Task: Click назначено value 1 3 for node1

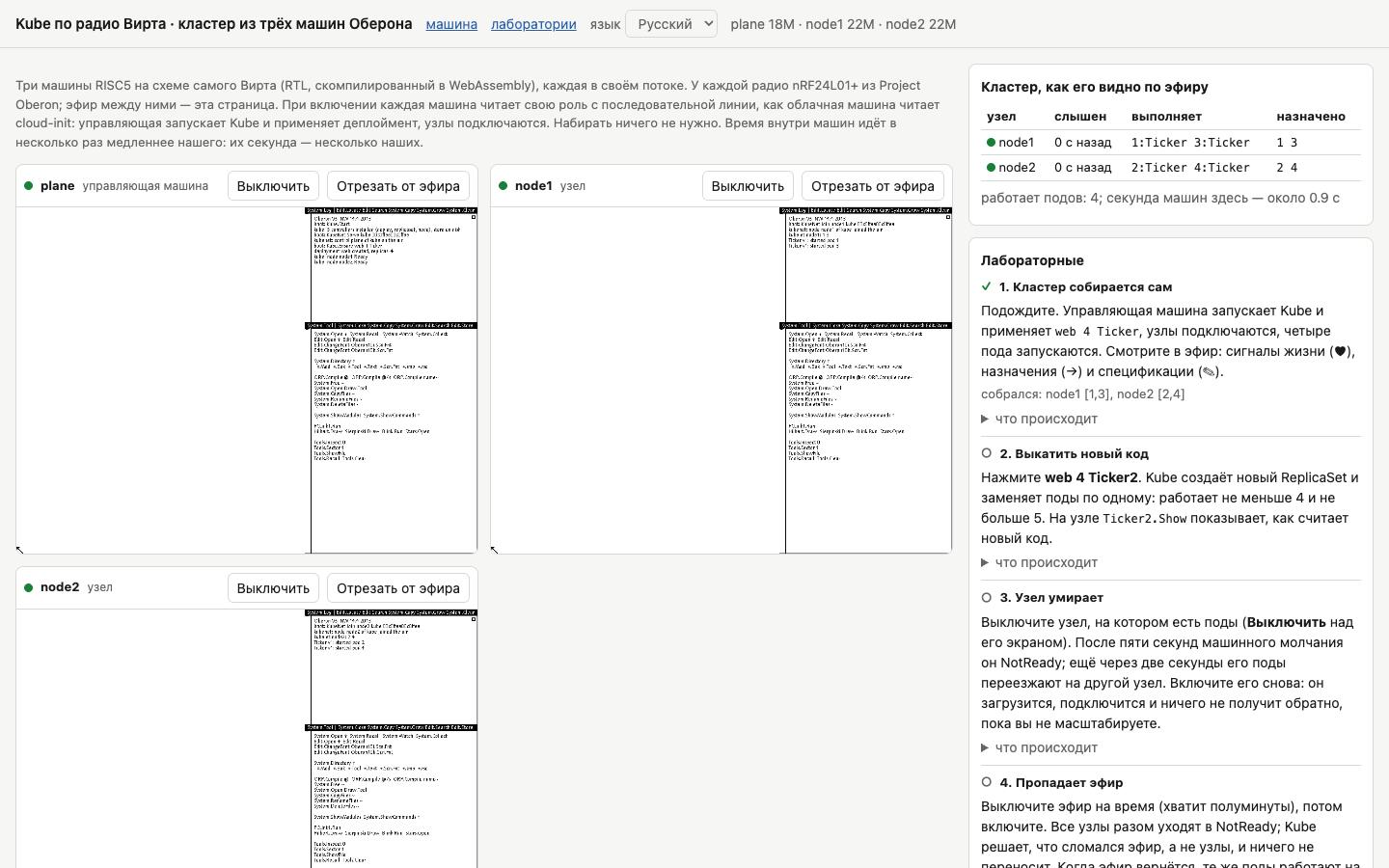Action: click(x=1287, y=142)
